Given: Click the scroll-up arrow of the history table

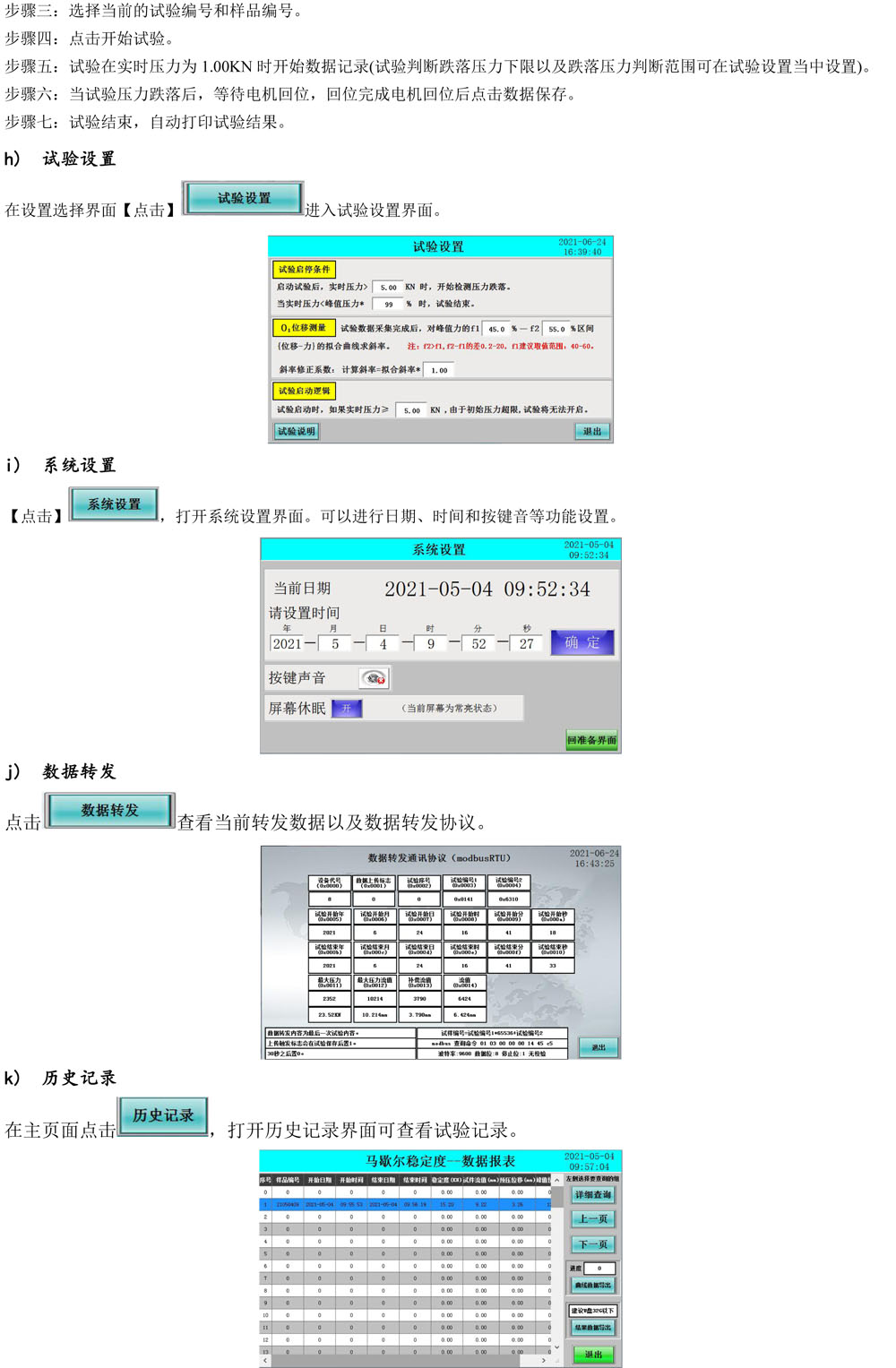Looking at the screenshot, I should point(557,1180).
